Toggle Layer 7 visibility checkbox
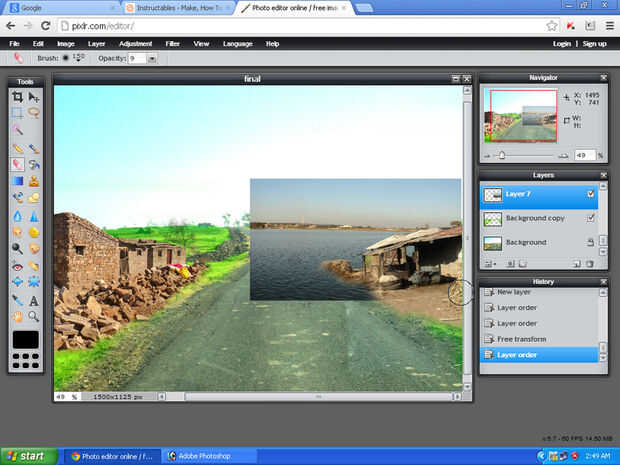The image size is (620, 465). 590,194
